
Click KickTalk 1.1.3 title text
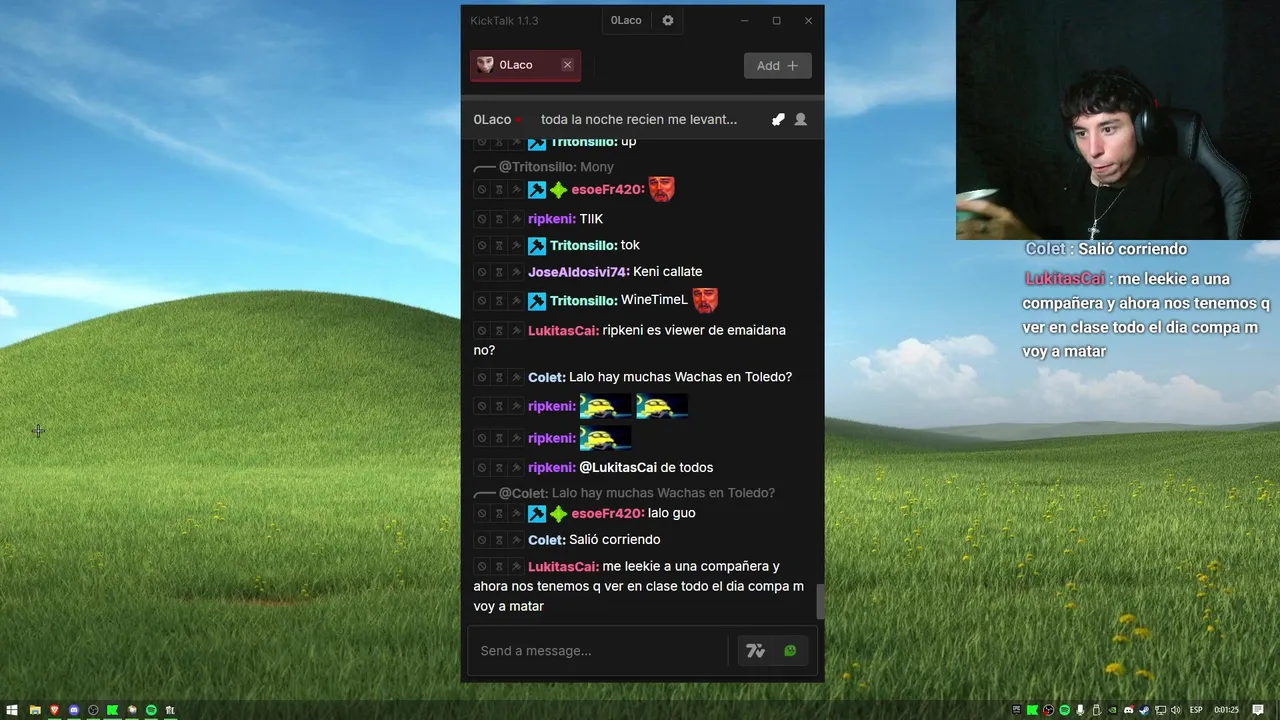coord(504,21)
